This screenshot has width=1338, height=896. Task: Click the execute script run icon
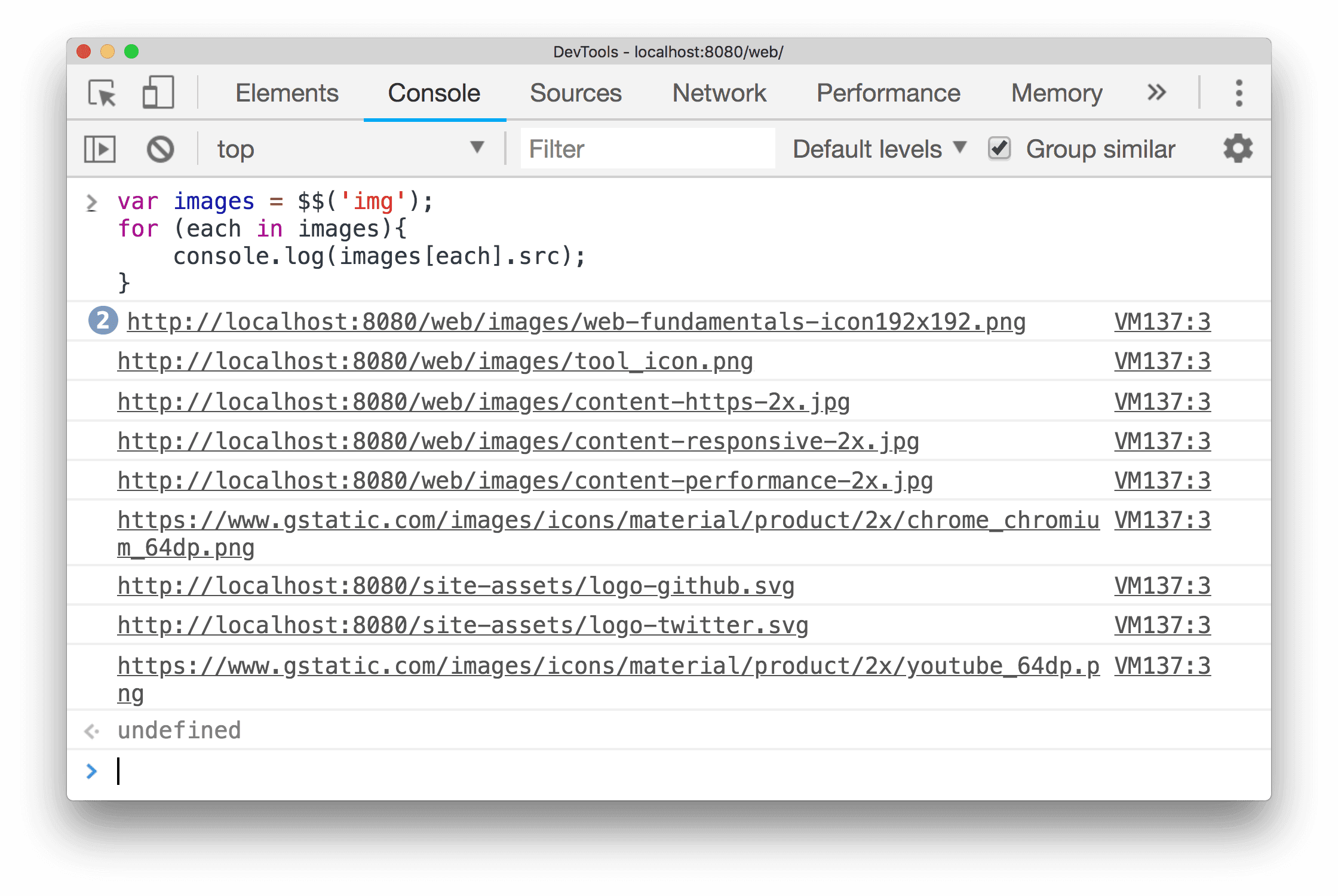pos(101,149)
